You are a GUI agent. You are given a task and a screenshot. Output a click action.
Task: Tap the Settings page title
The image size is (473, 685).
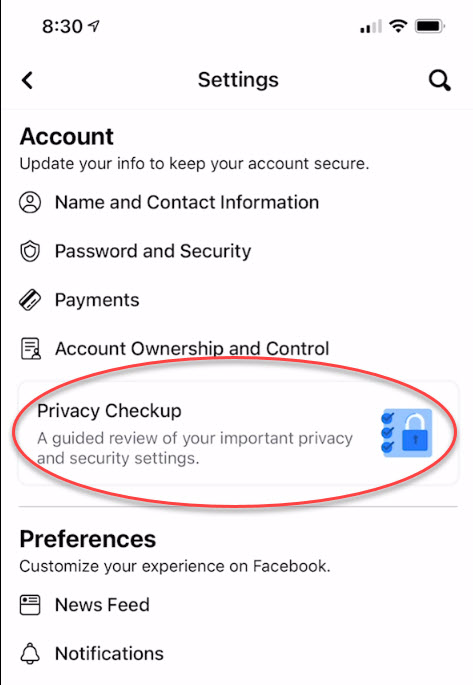pos(238,80)
